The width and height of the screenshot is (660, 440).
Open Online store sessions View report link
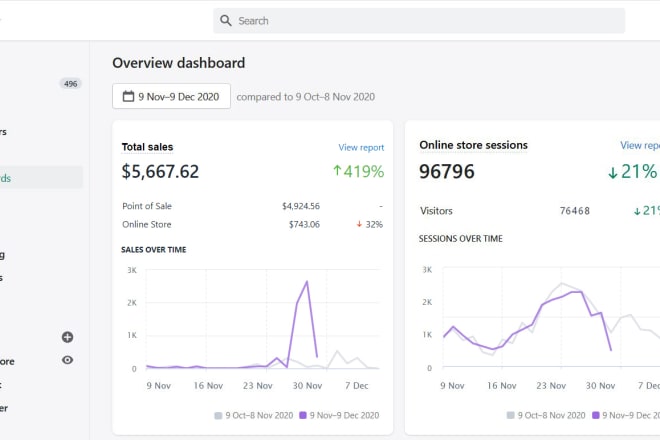tap(640, 145)
